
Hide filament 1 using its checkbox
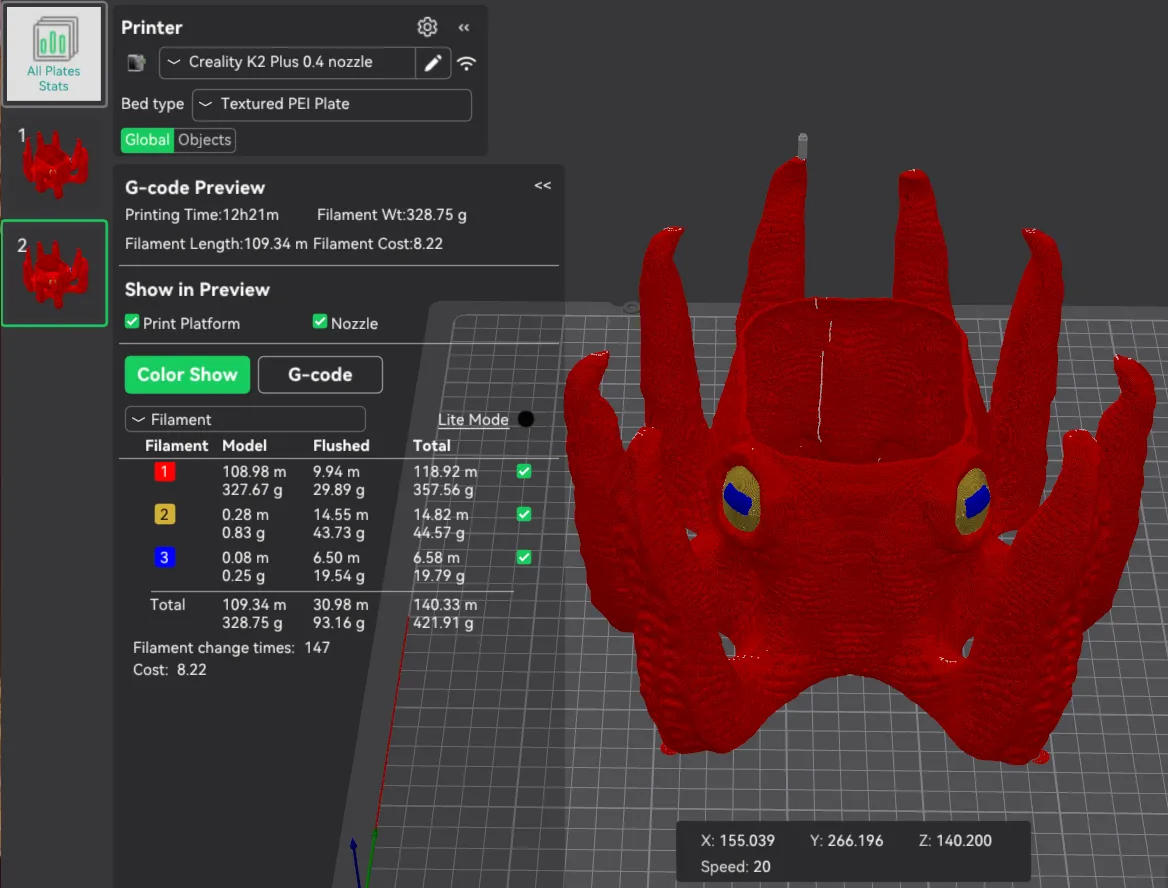(524, 471)
